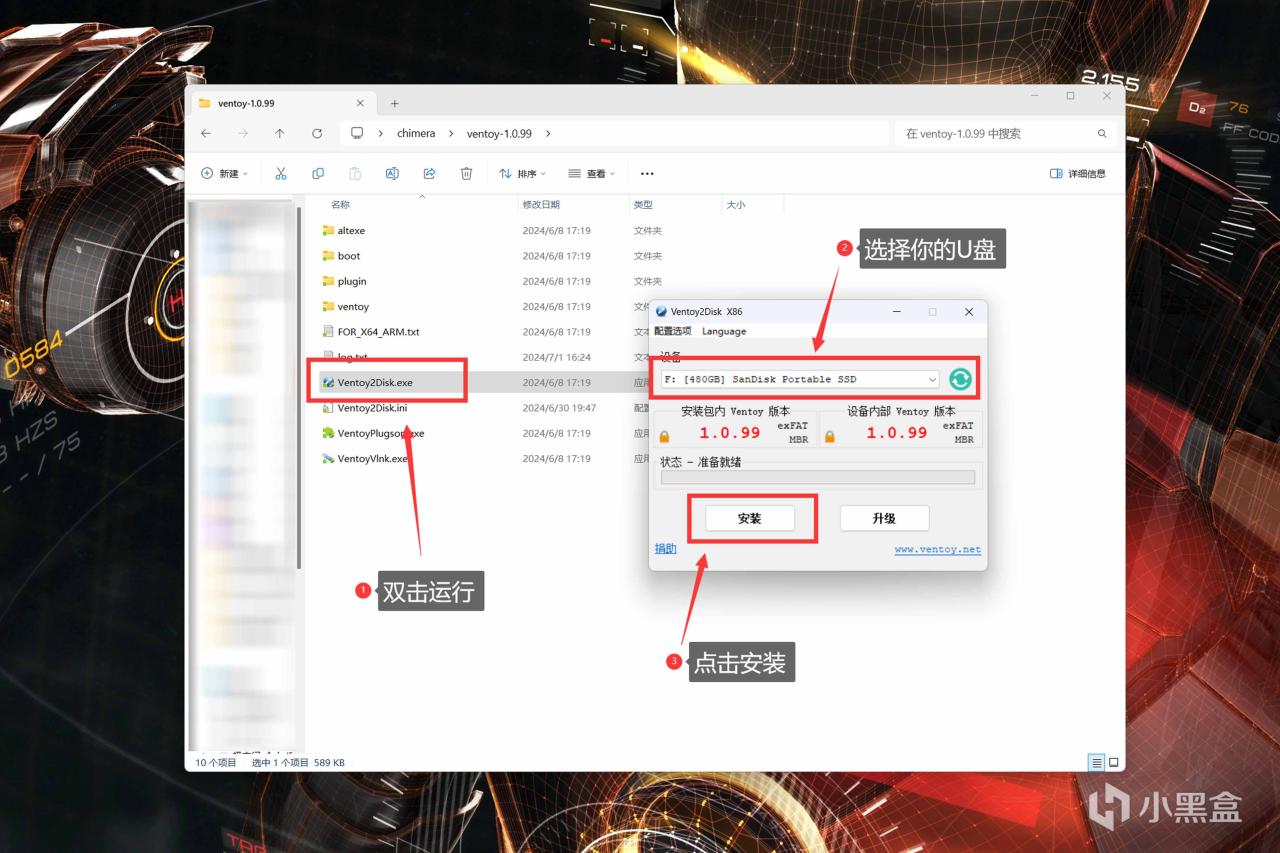
Task: Go up one folder level with up arrow
Action: (280, 133)
